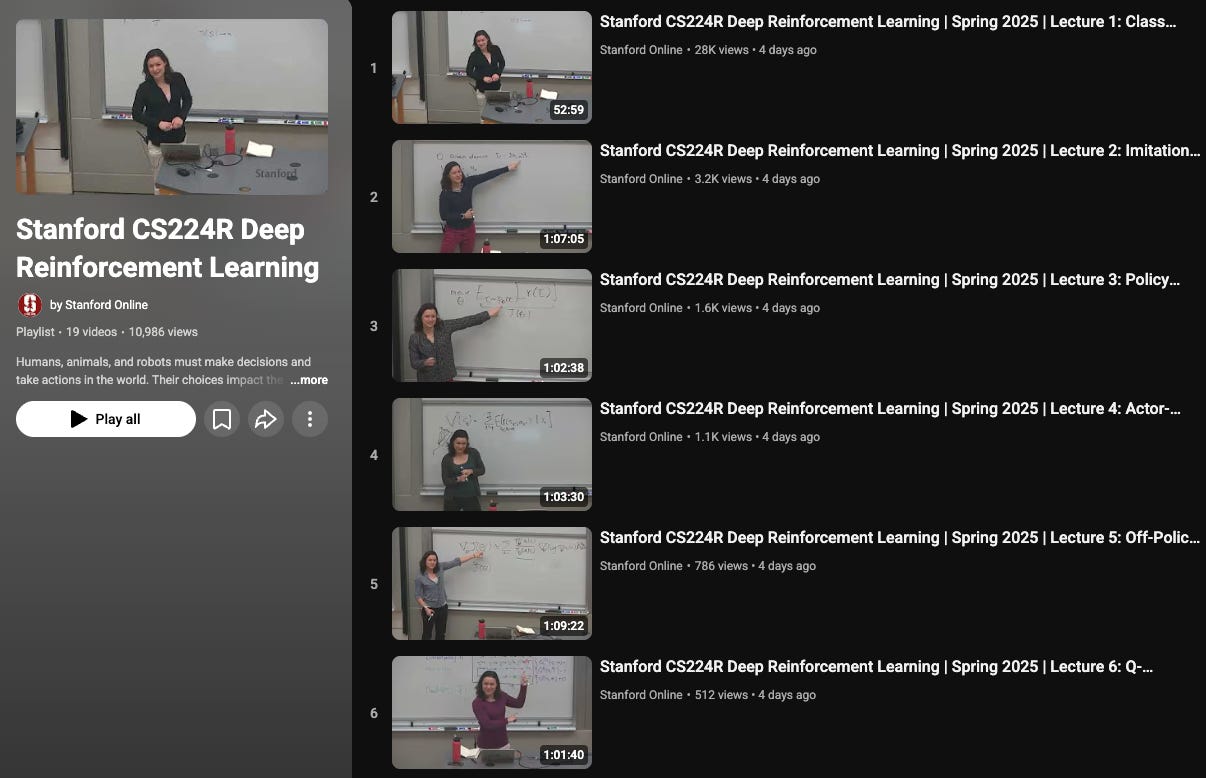Click the '19 videos · 10,986 views' text

(132, 332)
